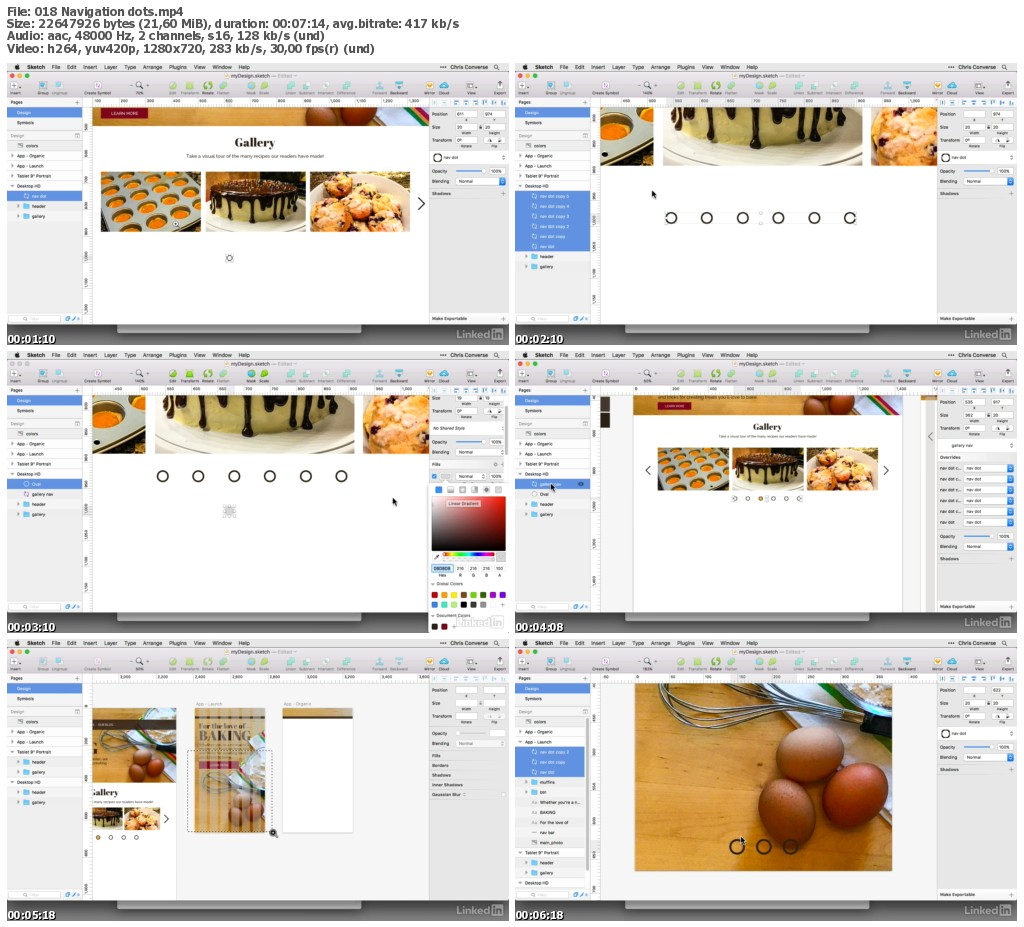Click the Scale tool in the 00:03:10 frame
1024x927 pixels.
coord(264,374)
